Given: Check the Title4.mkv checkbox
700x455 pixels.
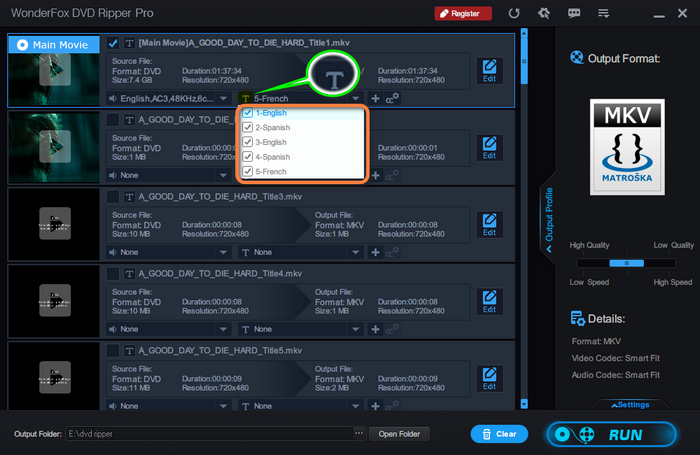Looking at the screenshot, I should 113,274.
